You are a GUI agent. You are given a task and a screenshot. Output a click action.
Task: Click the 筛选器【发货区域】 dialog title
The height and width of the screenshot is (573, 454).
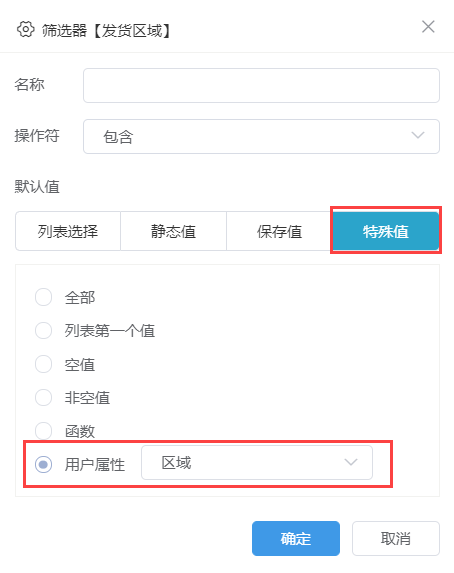click(106, 30)
